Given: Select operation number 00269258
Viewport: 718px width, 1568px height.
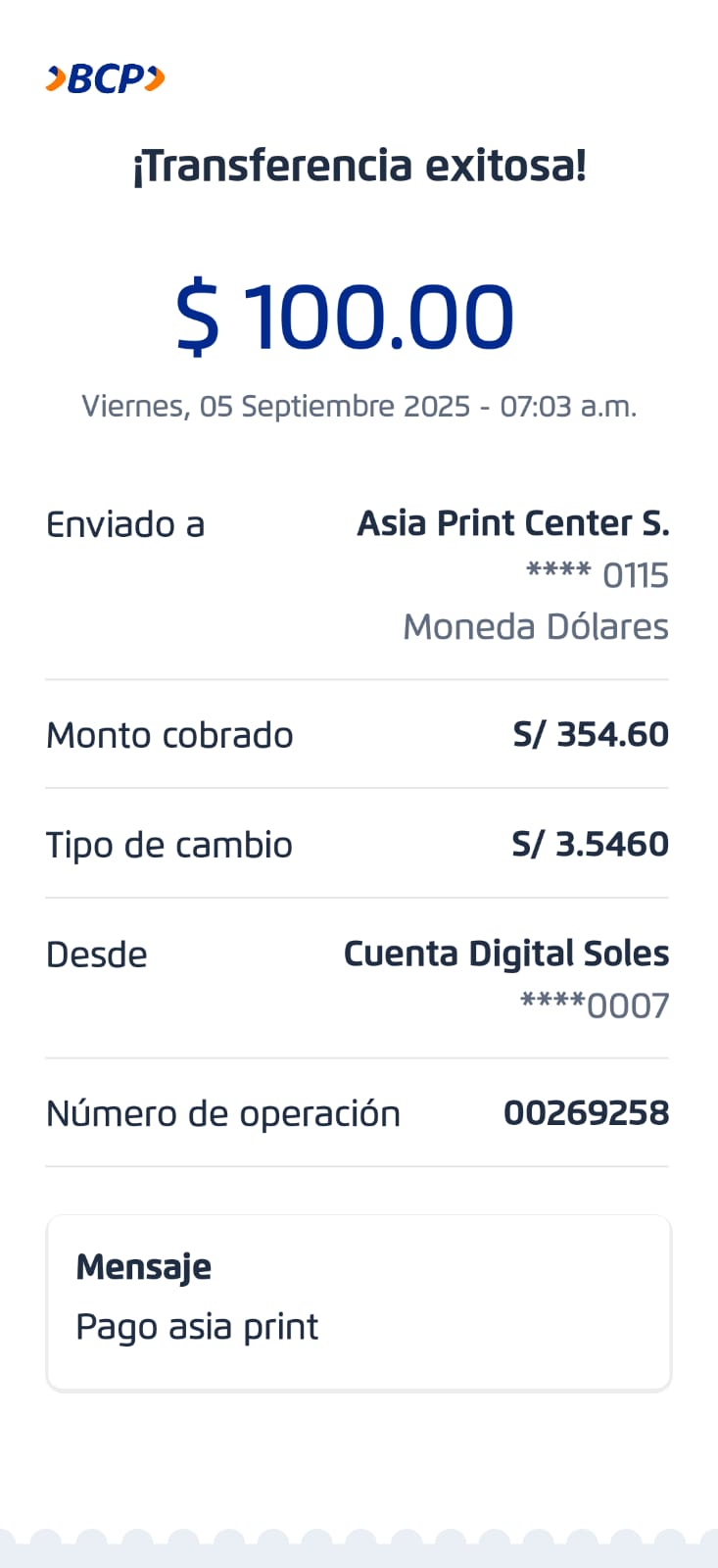Looking at the screenshot, I should point(586,1113).
